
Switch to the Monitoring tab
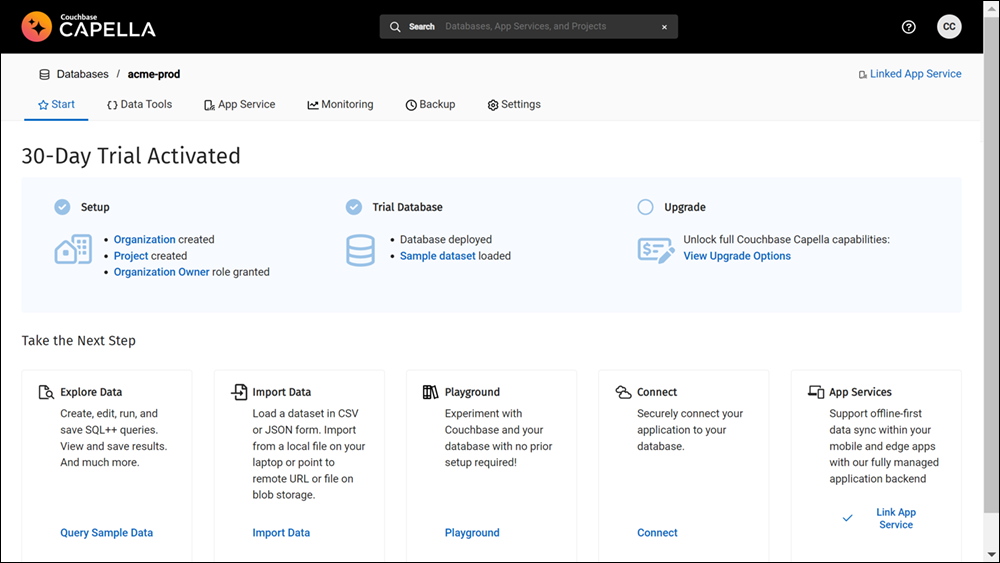pos(341,105)
